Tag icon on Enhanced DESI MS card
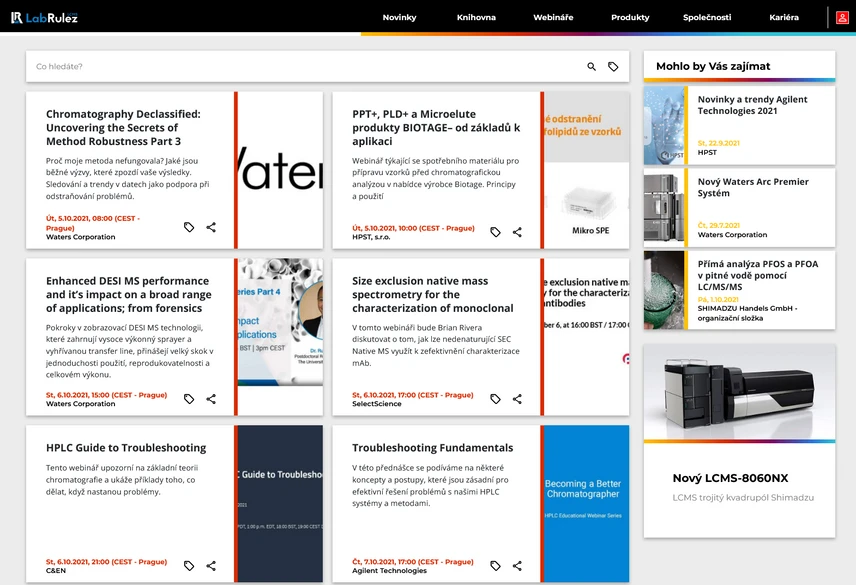This screenshot has height=585, width=856. click(189, 399)
